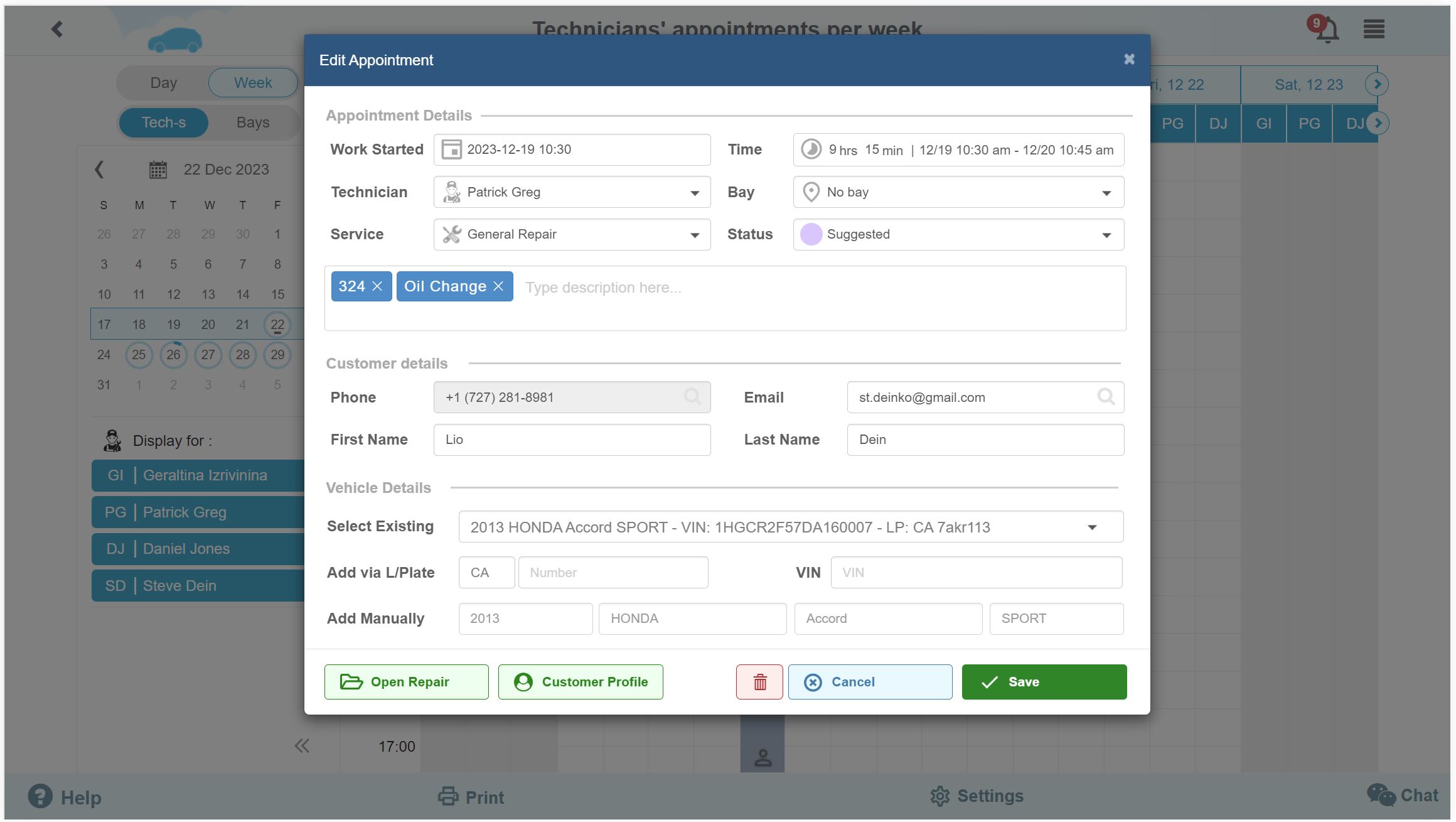Expand the Select Existing vehicle dropdown
This screenshot has height=822, width=1456.
click(x=1092, y=527)
